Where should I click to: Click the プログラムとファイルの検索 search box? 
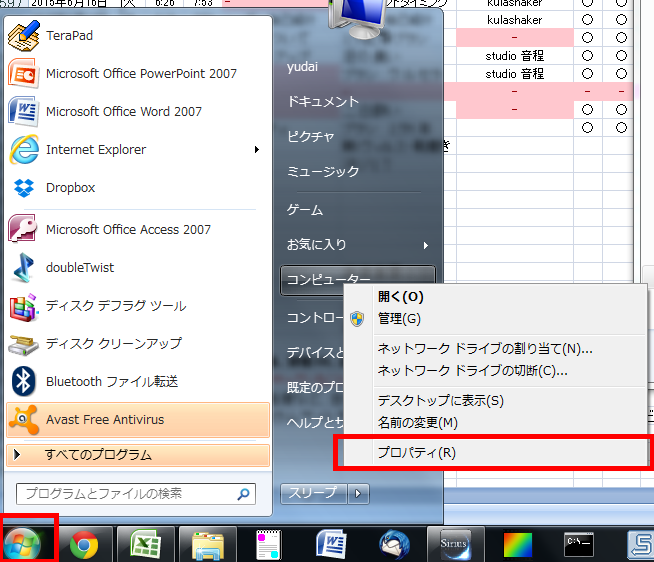(x=136, y=494)
